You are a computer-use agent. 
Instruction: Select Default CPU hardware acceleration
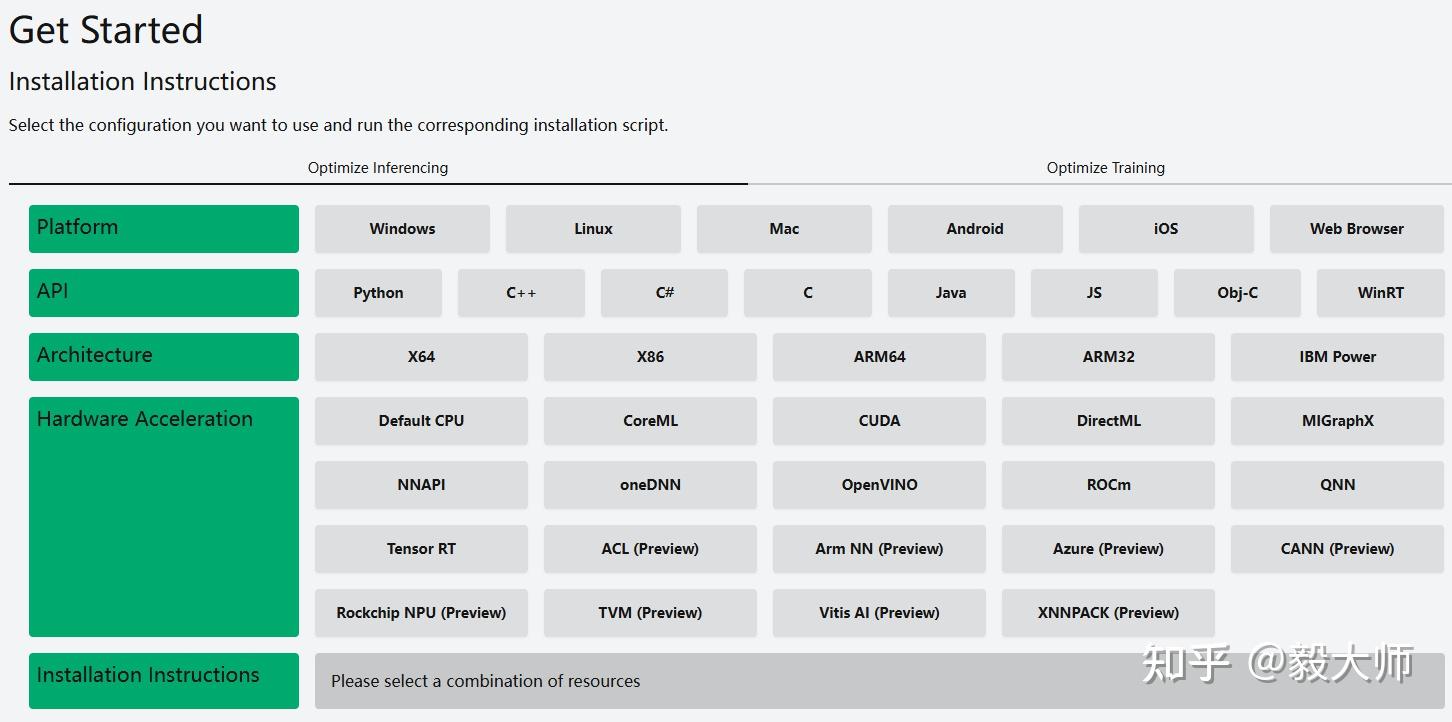pyautogui.click(x=421, y=421)
